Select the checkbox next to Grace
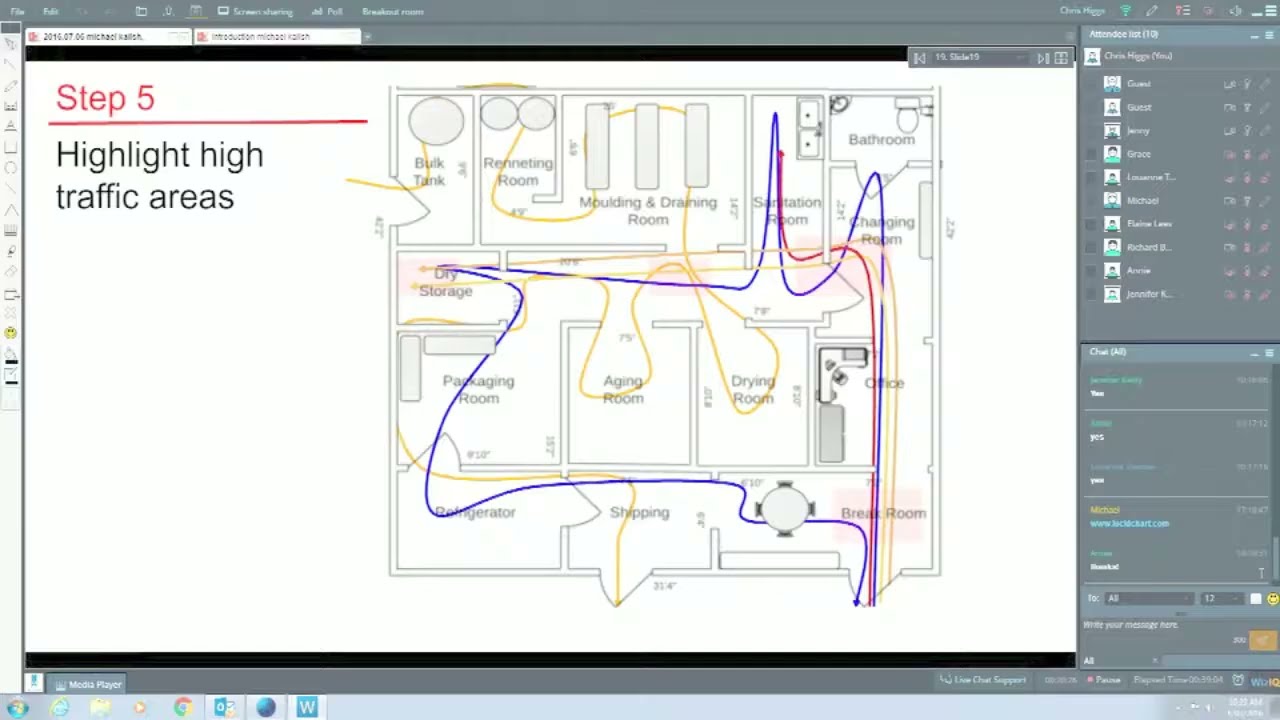Viewport: 1280px width, 720px height. coord(1091,154)
